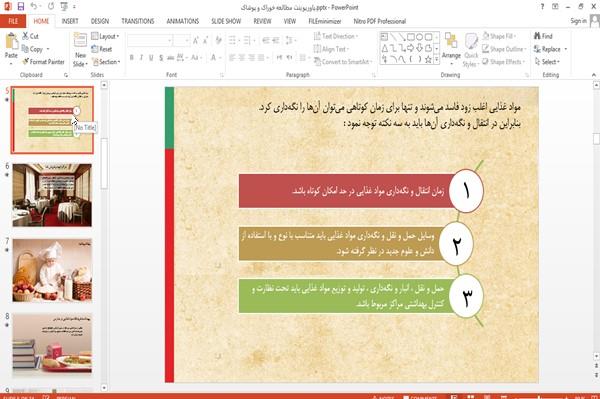
Task: Reset the slide layout
Action: click(x=102, y=49)
